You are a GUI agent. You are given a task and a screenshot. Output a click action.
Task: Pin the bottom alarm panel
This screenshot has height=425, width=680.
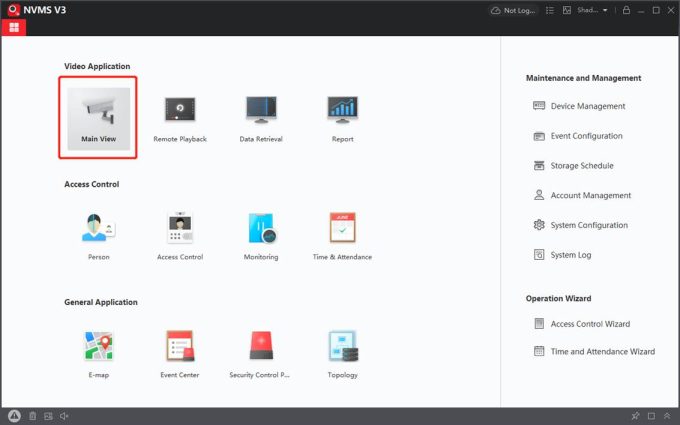pos(635,416)
